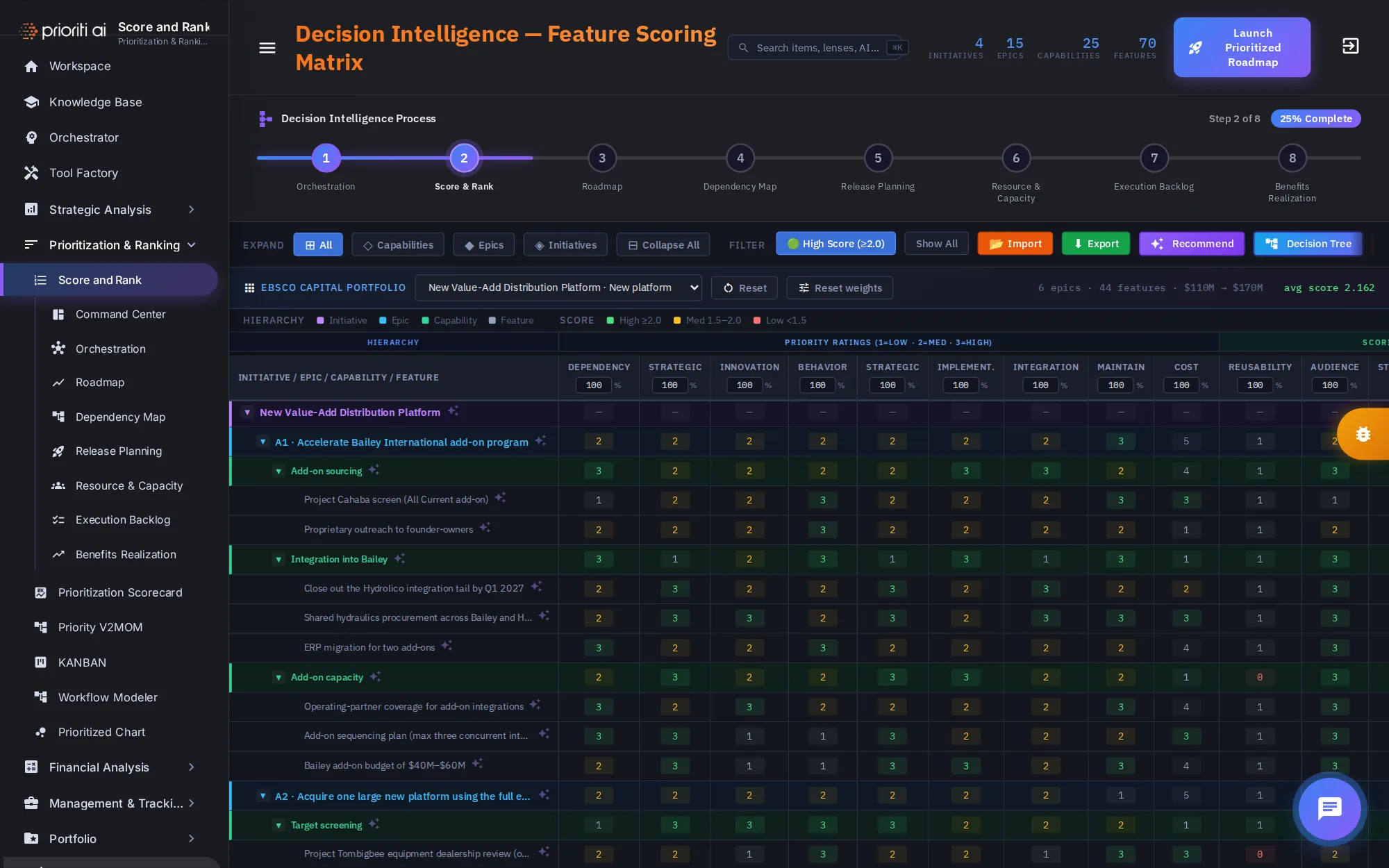
Task: Collapse New Value-Add Distribution Platform initiative row
Action: tap(247, 412)
